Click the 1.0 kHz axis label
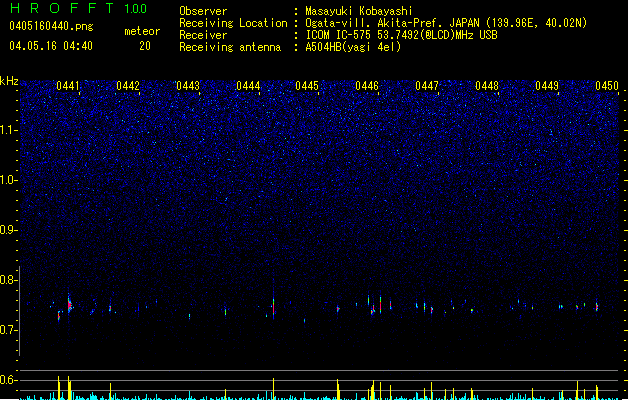629x400 pixels. point(8,180)
